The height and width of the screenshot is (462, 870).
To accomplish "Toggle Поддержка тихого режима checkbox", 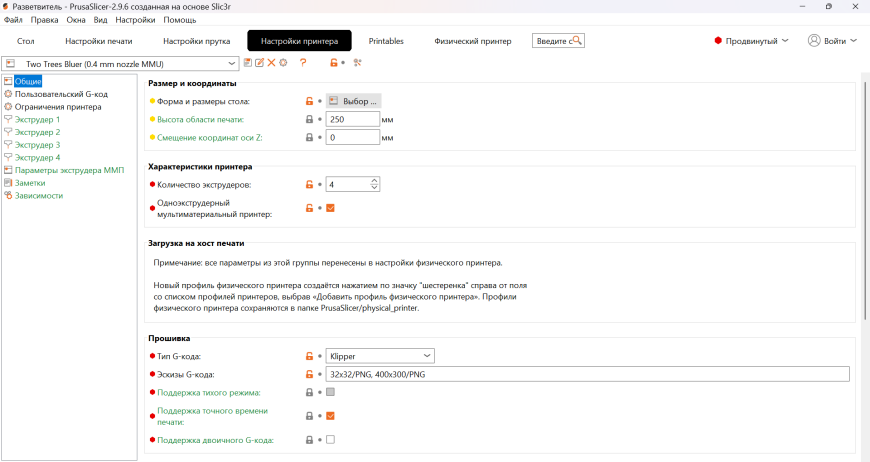I will click(x=330, y=392).
